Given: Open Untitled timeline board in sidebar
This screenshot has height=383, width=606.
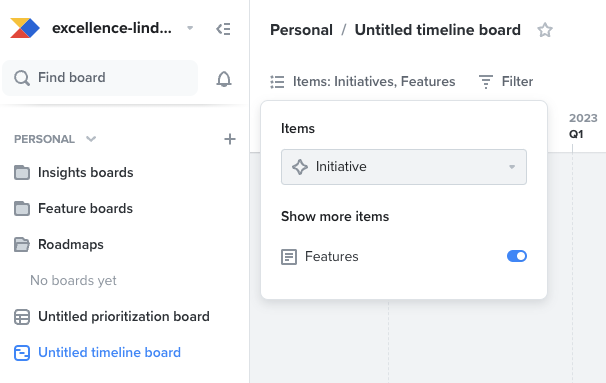Looking at the screenshot, I should [x=97, y=353].
